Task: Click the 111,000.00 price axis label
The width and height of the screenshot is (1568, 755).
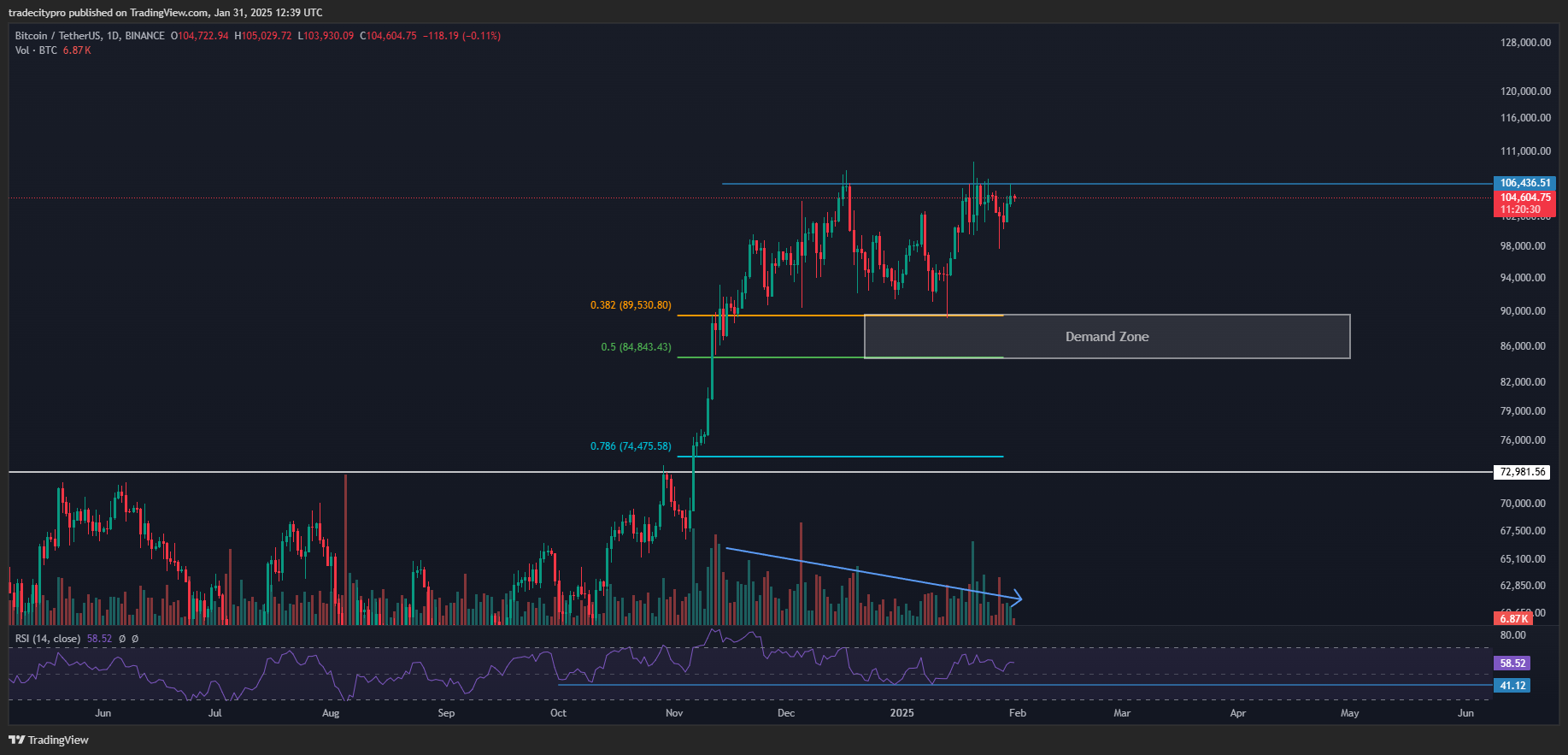Action: coord(1525,151)
